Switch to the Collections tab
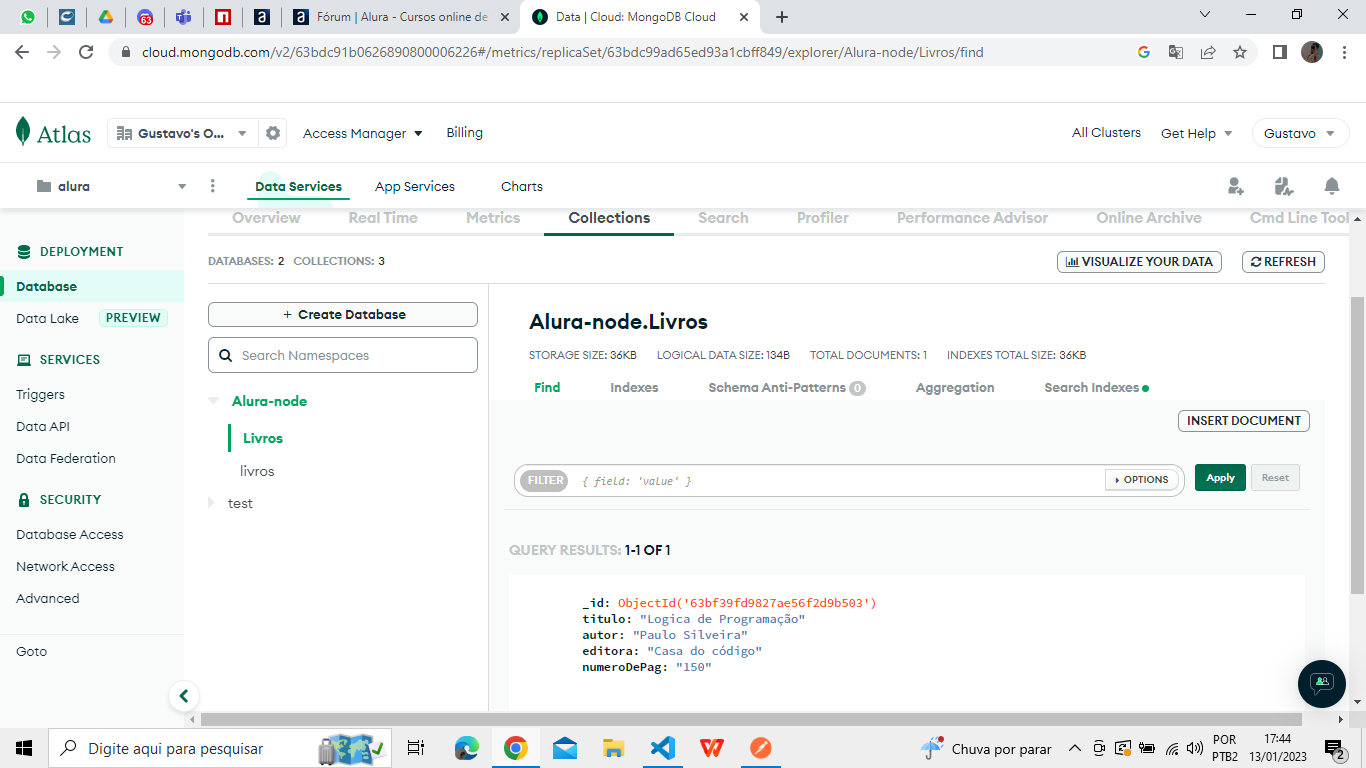1366x768 pixels. (x=609, y=218)
